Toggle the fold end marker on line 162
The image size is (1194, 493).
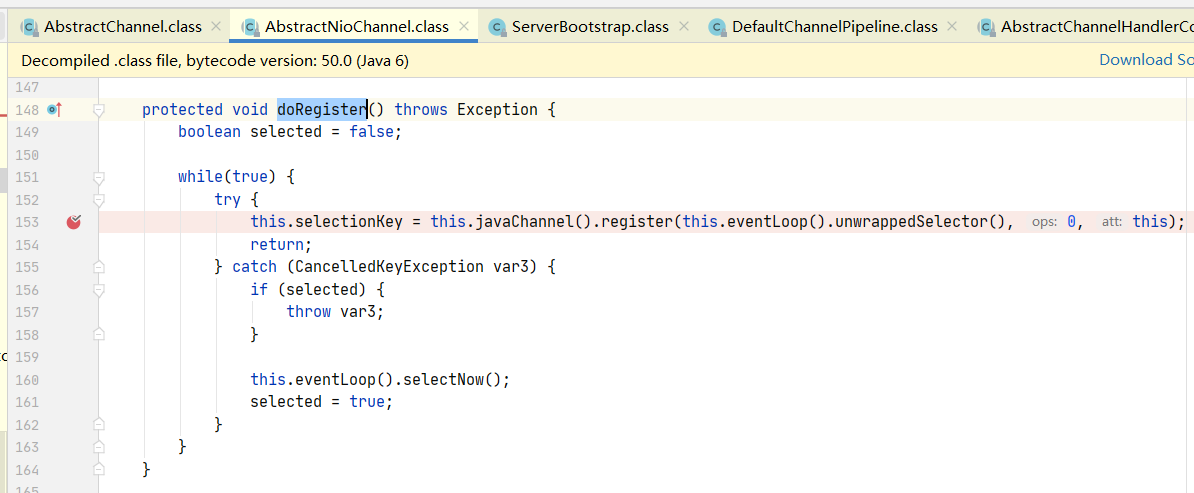pos(98,424)
